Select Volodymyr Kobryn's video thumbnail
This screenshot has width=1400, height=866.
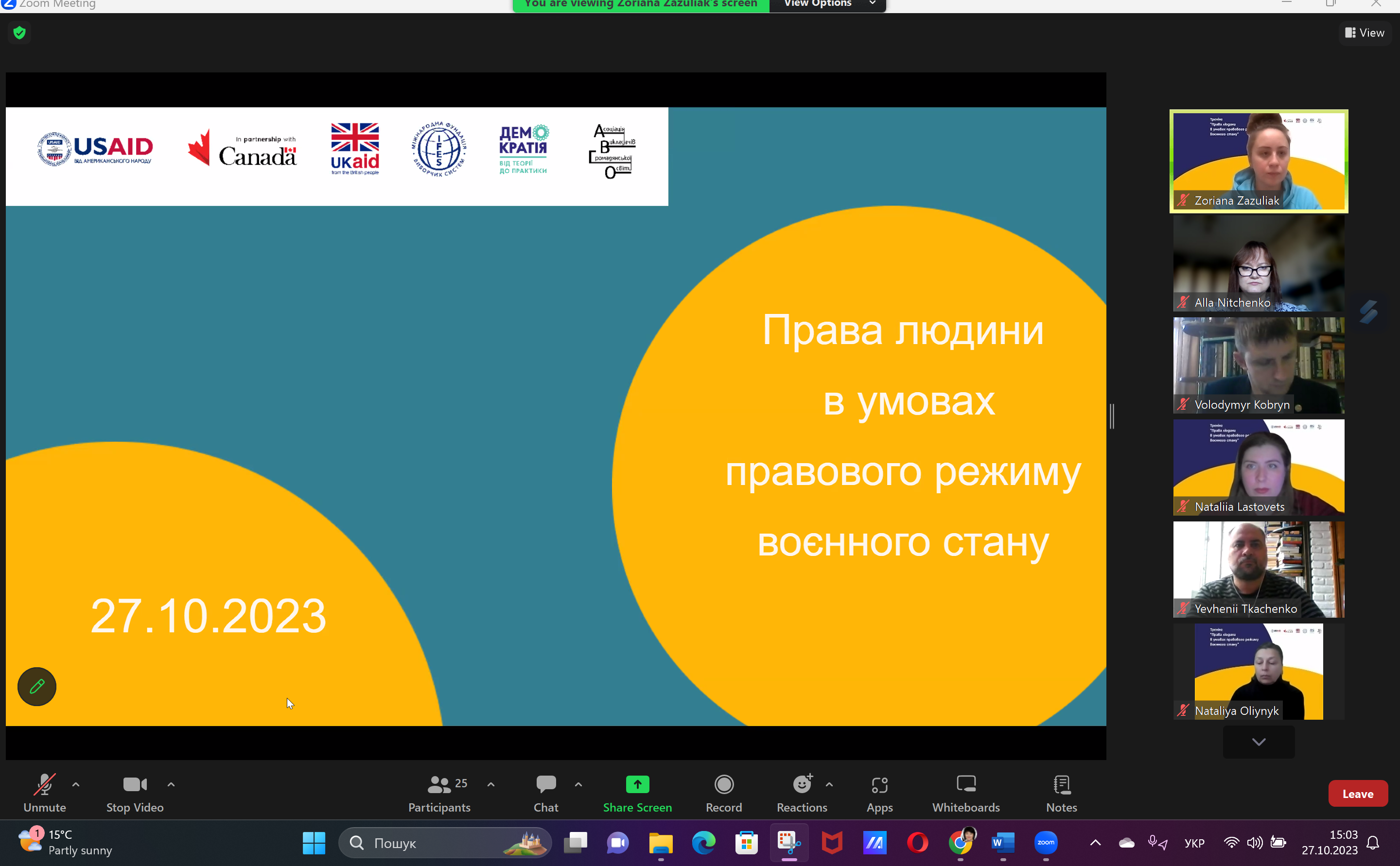[1258, 365]
